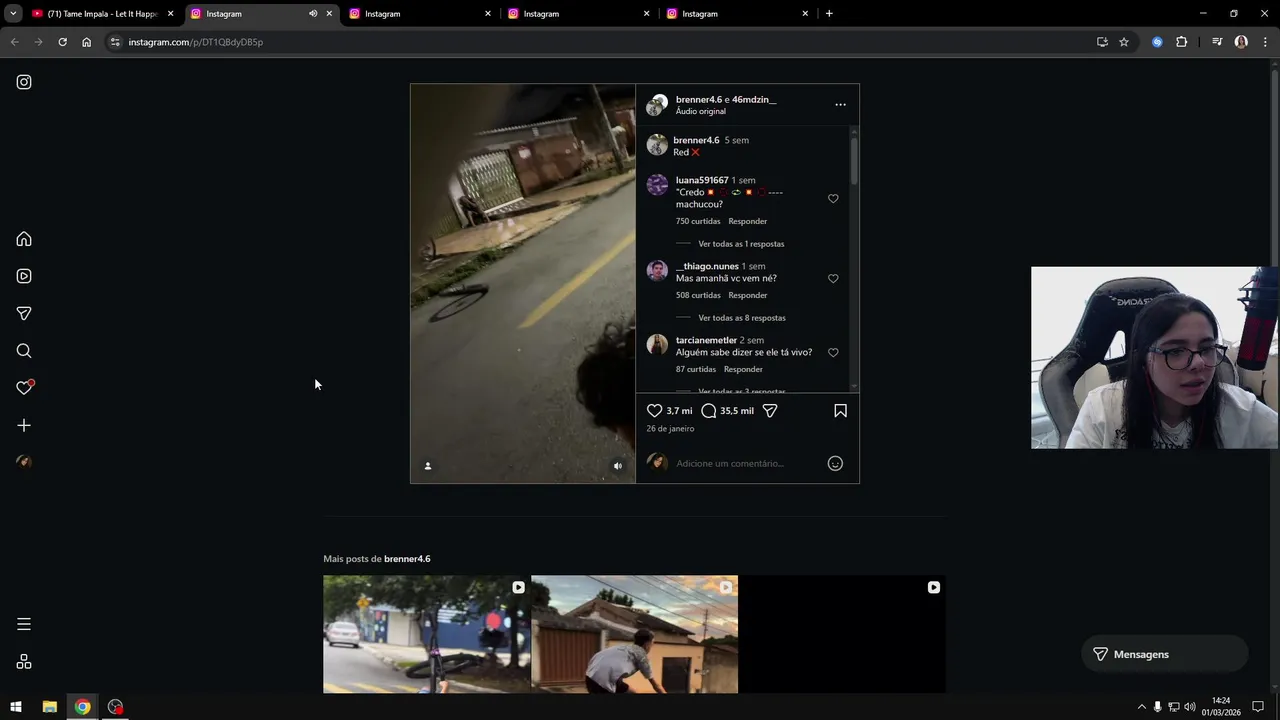This screenshot has width=1280, height=720.
Task: Like tarcianemetler's comment
Action: point(833,353)
